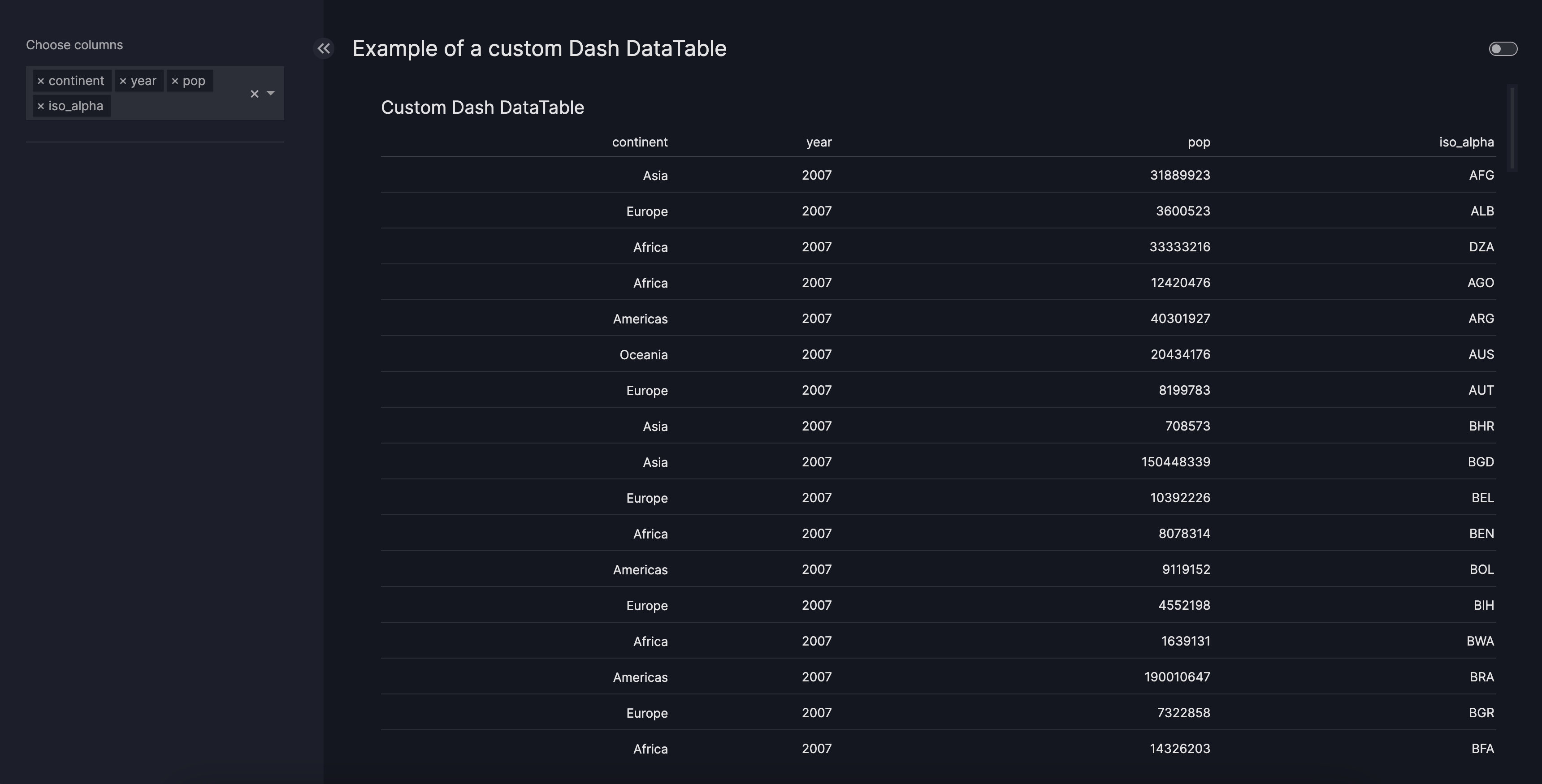Screen dimensions: 1542x784
Task: Click the iso_alpha column header
Action: [1466, 142]
